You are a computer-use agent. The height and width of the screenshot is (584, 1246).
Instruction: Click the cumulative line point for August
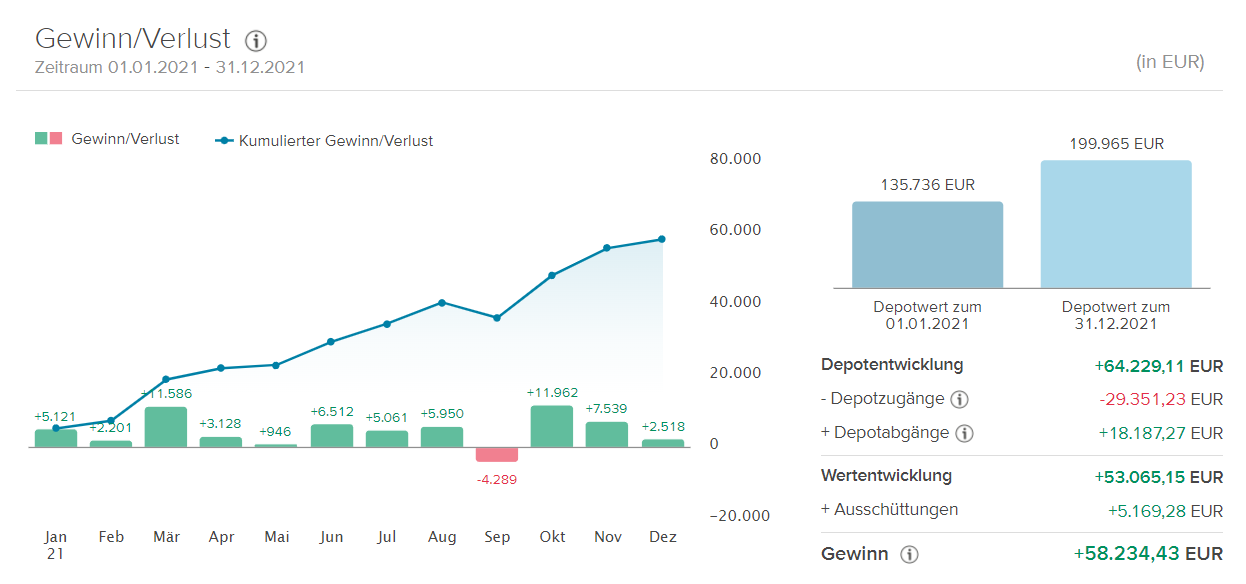coord(442,302)
